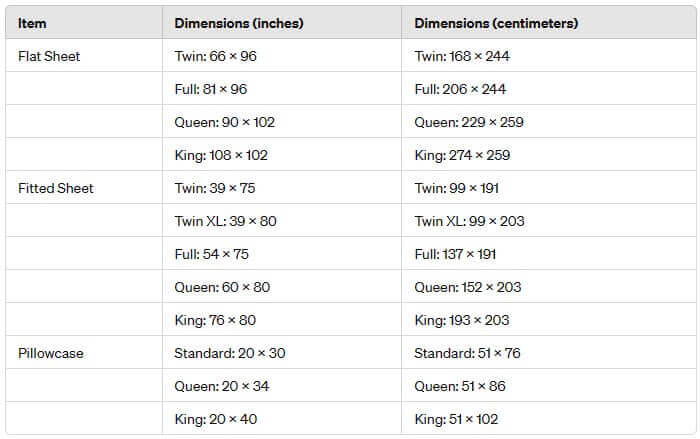Click the Item column header
The width and height of the screenshot is (700, 439).
[x=32, y=23]
